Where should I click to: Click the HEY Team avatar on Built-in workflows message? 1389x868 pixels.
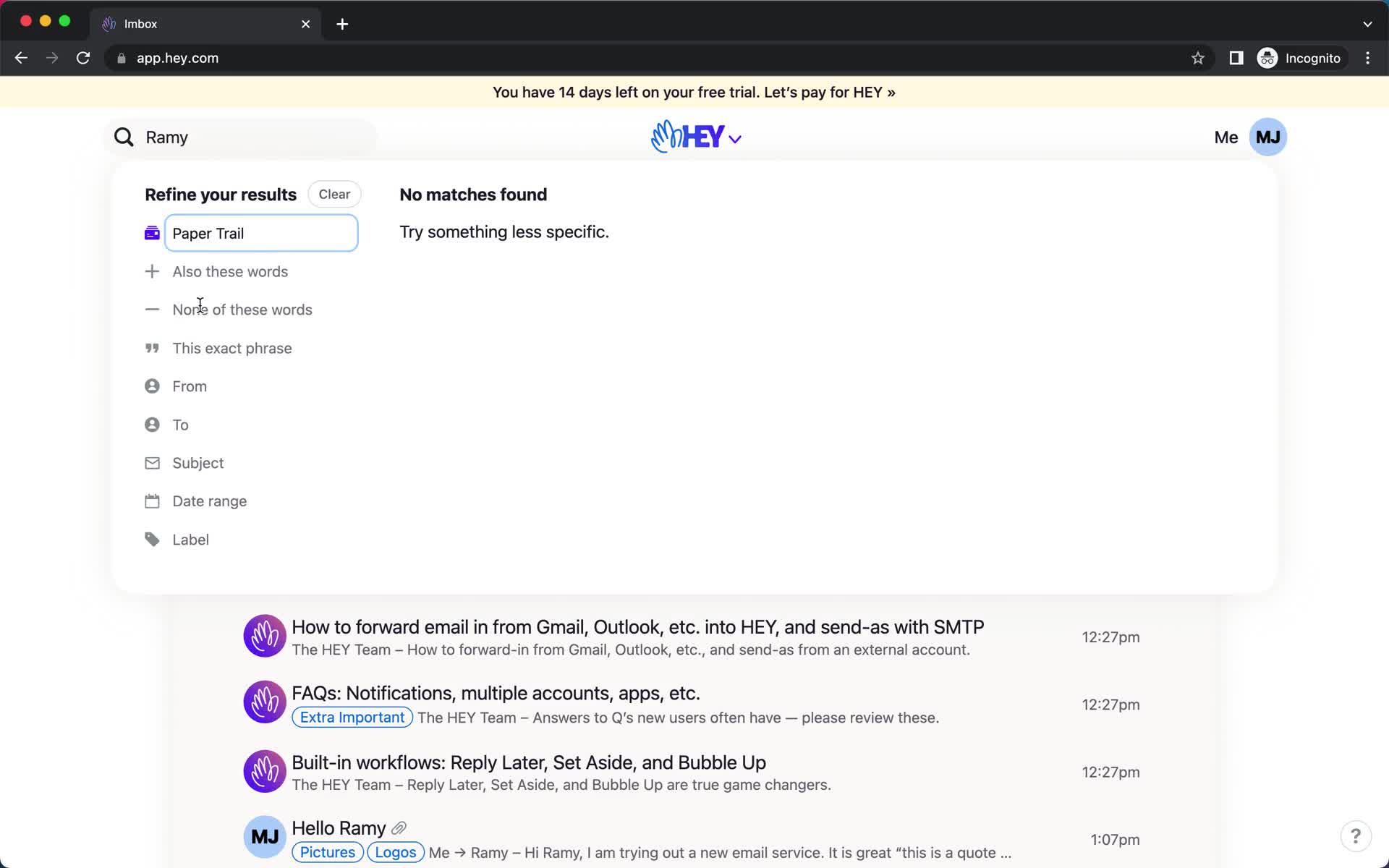coord(265,771)
